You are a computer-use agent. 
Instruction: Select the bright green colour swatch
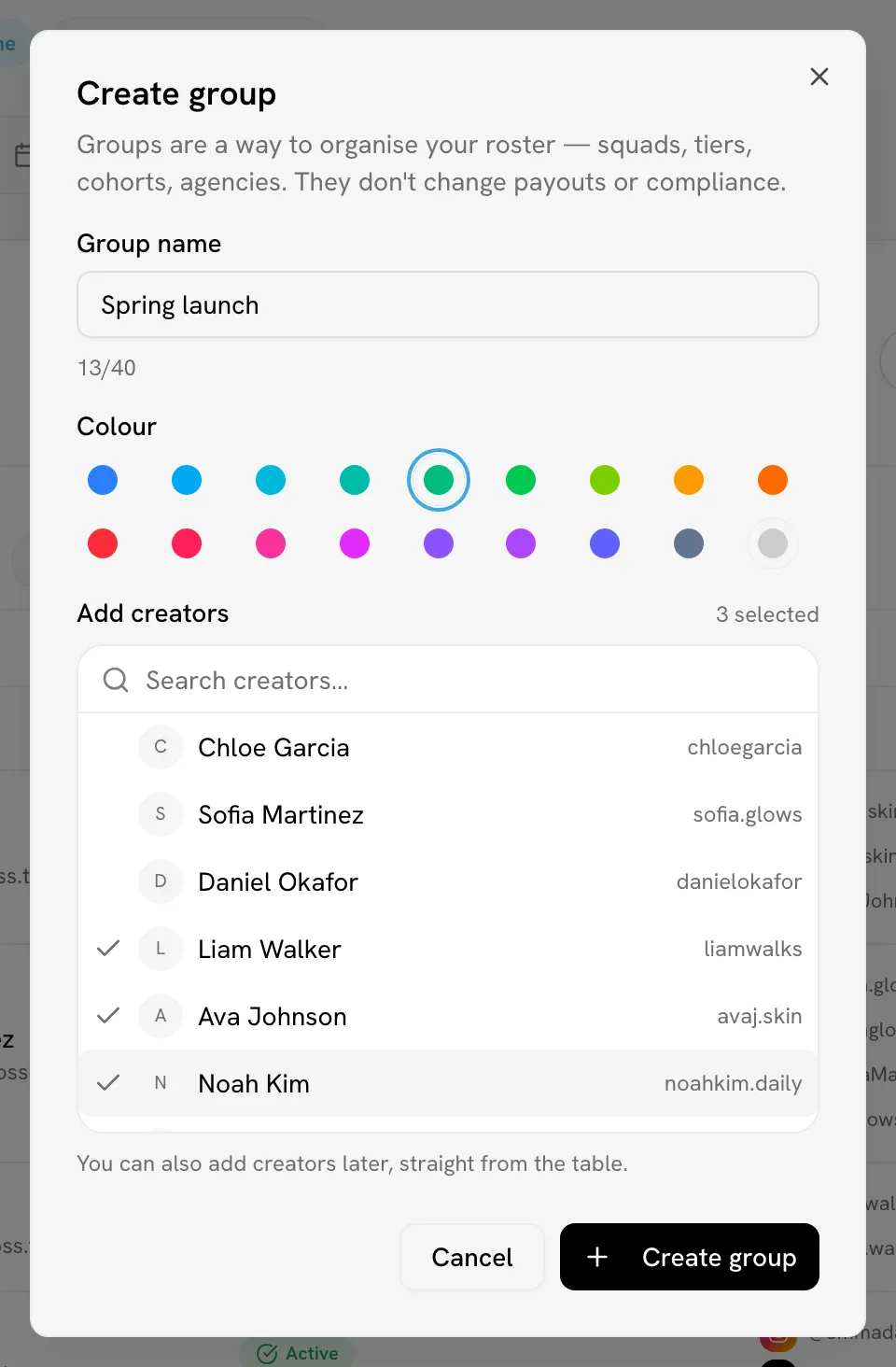coord(521,480)
